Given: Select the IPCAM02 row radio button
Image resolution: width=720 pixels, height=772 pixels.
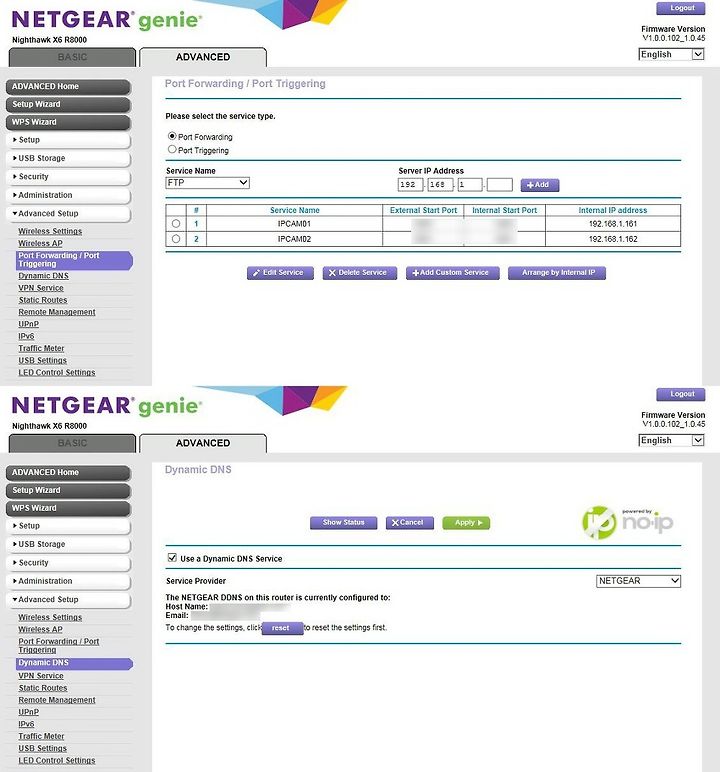Looking at the screenshot, I should [176, 239].
